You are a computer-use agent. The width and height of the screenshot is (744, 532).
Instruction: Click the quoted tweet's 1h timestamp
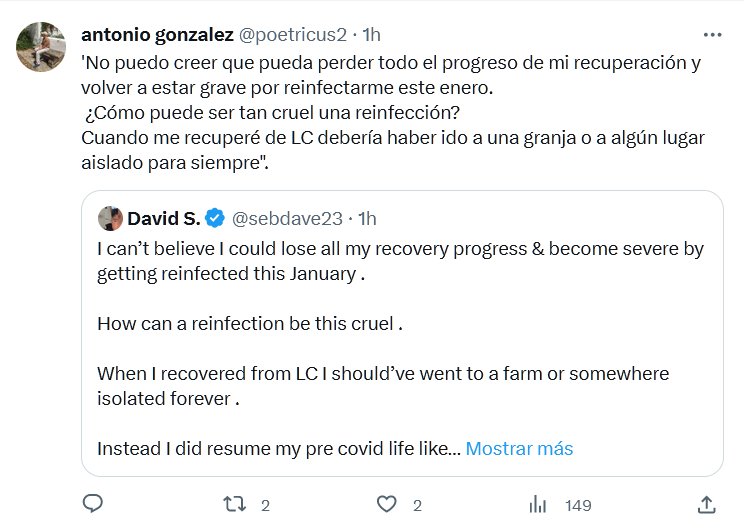pyautogui.click(x=367, y=218)
